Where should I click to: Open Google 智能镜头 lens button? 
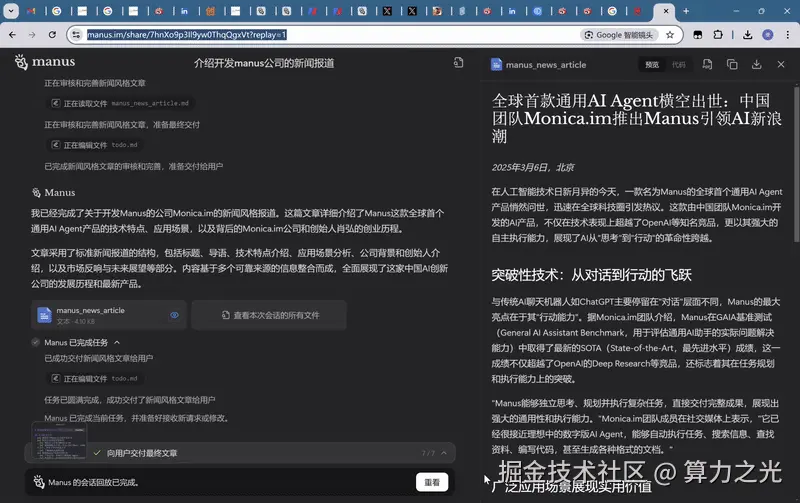click(619, 35)
